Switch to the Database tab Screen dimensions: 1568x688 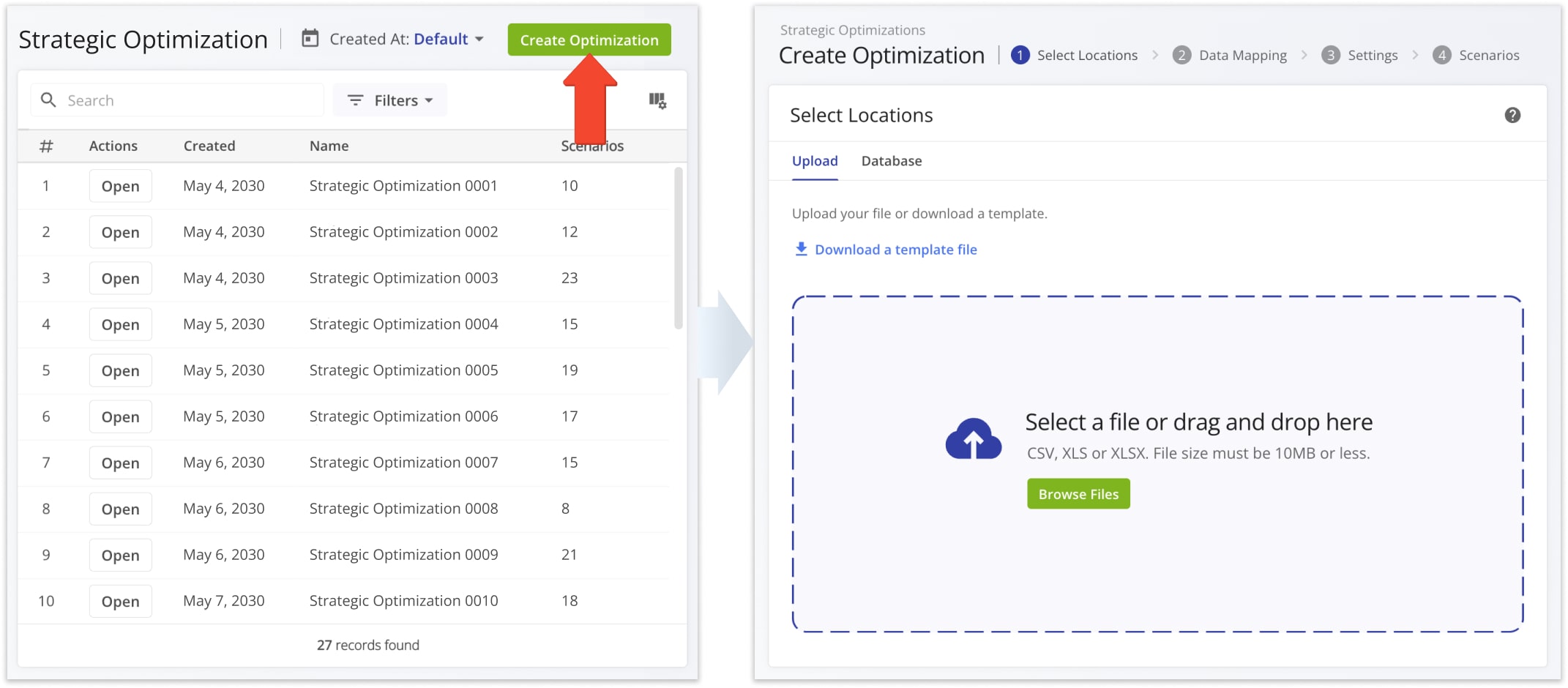[891, 161]
